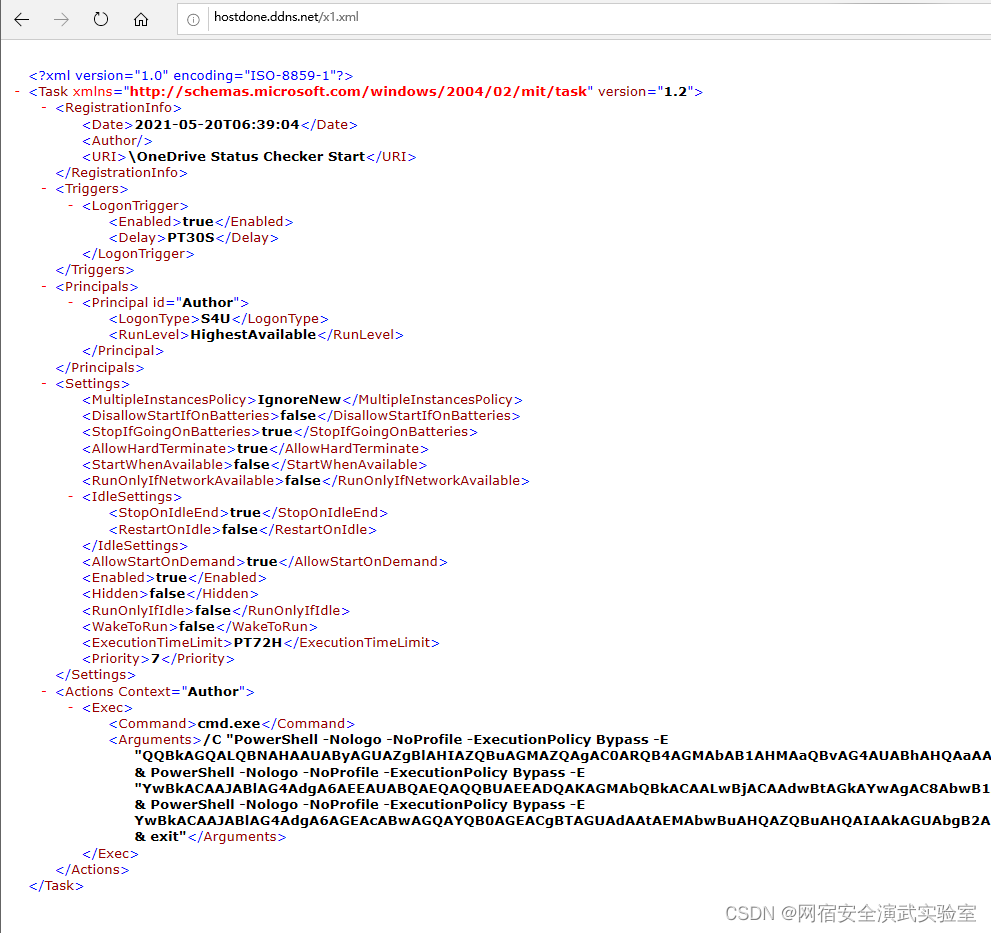This screenshot has height=933, width=991.
Task: Collapse the Task root element
Action: click(17, 92)
